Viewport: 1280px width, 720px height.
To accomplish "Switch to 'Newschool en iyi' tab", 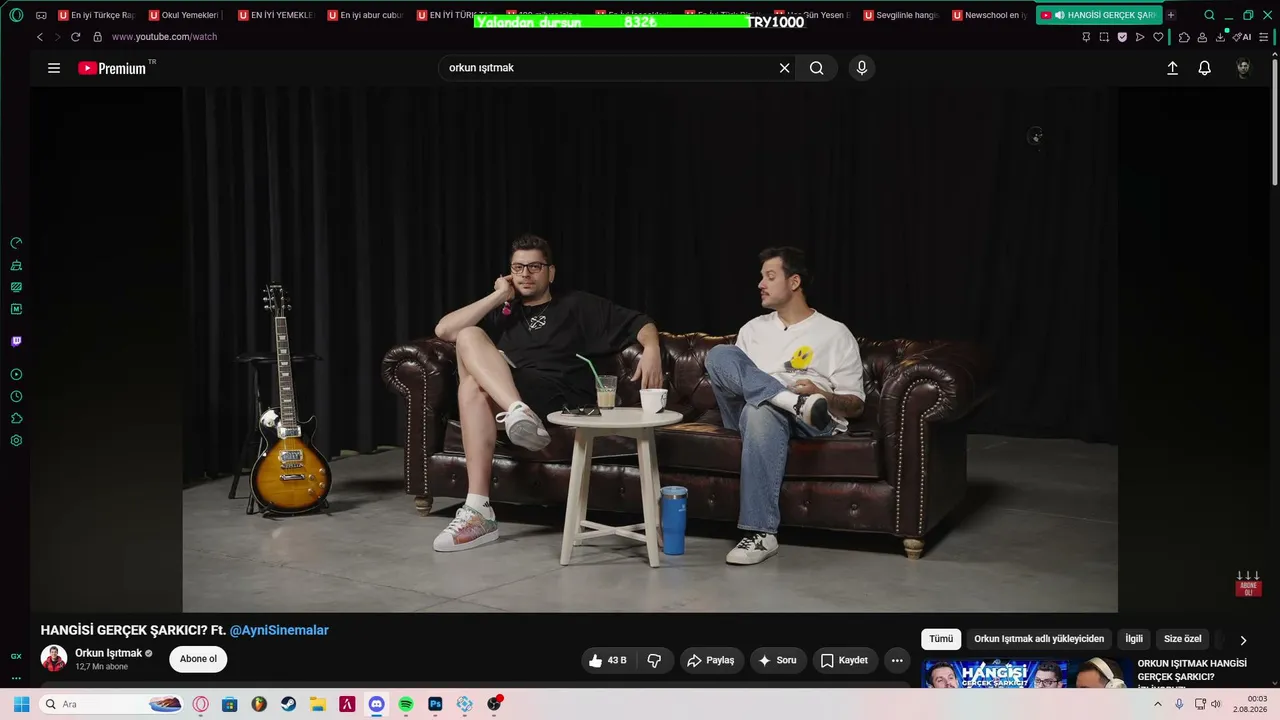I will point(991,15).
